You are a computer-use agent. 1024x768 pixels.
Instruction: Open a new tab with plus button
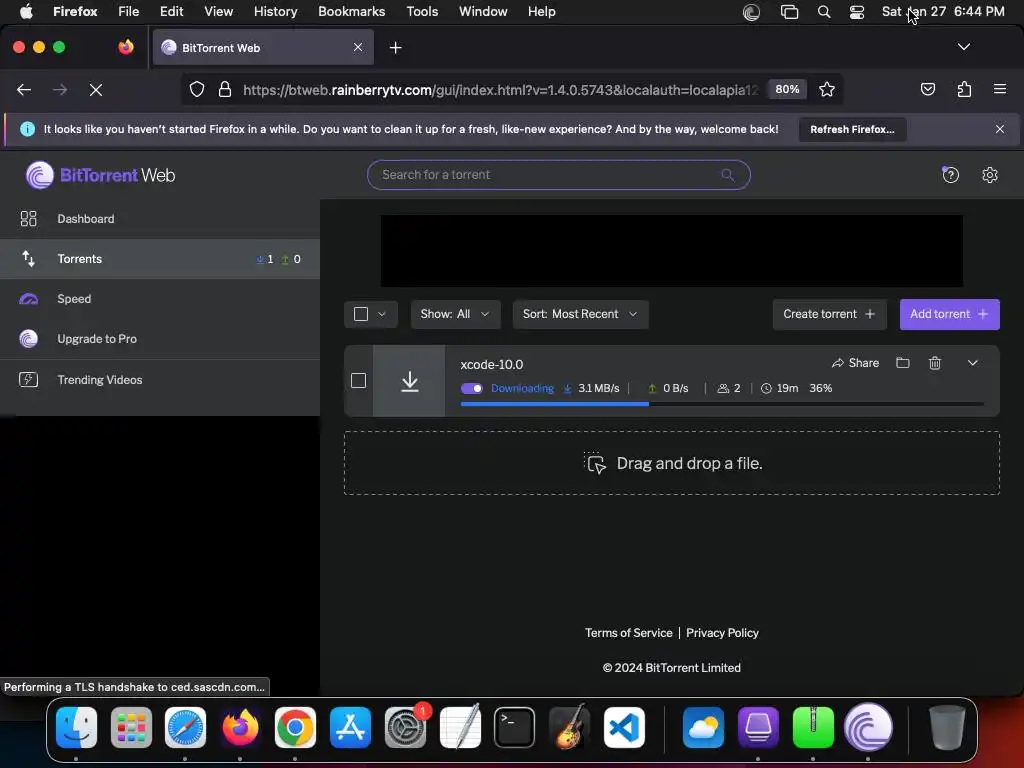tap(395, 48)
